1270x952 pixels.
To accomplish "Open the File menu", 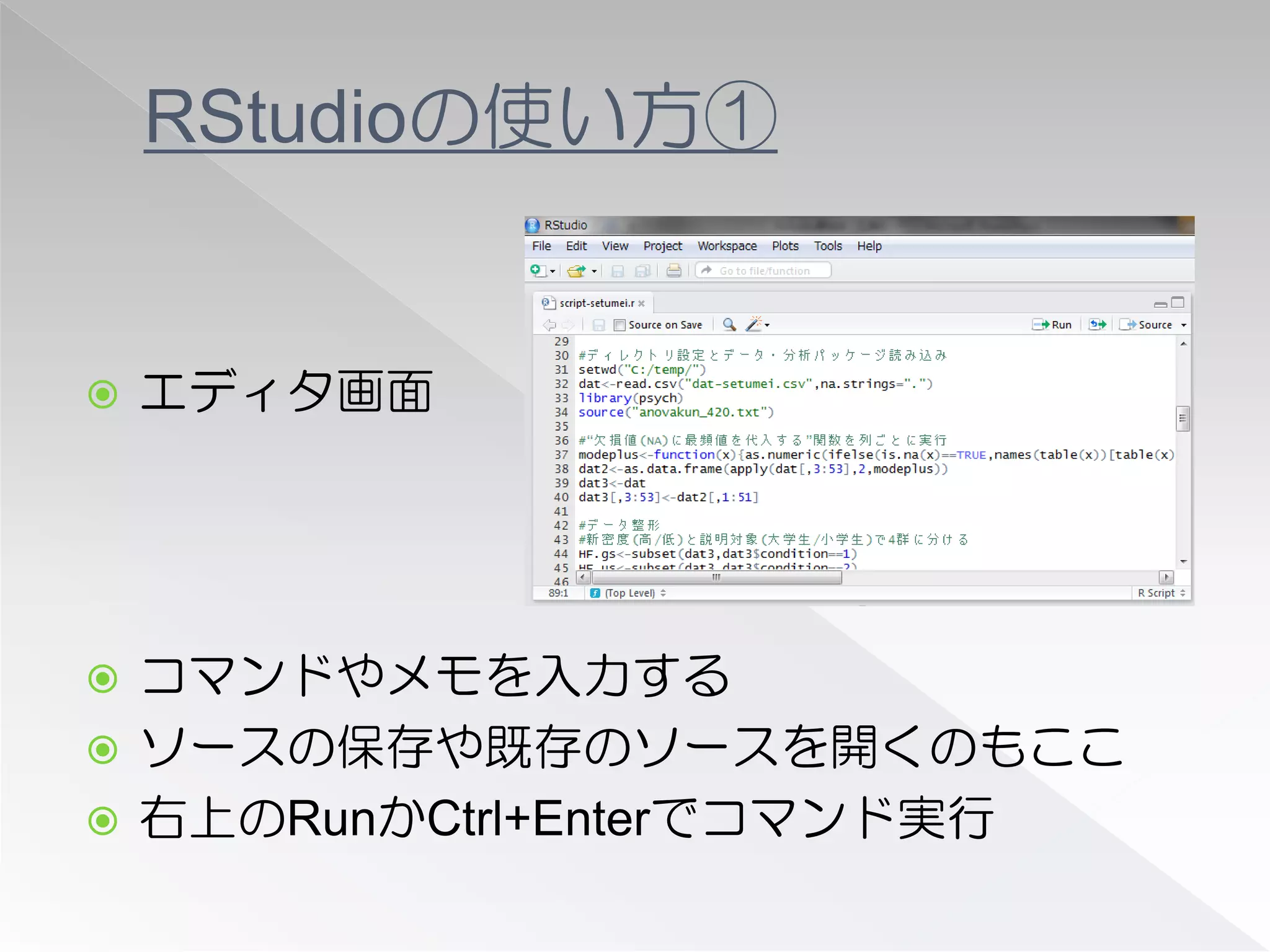I will (x=541, y=246).
